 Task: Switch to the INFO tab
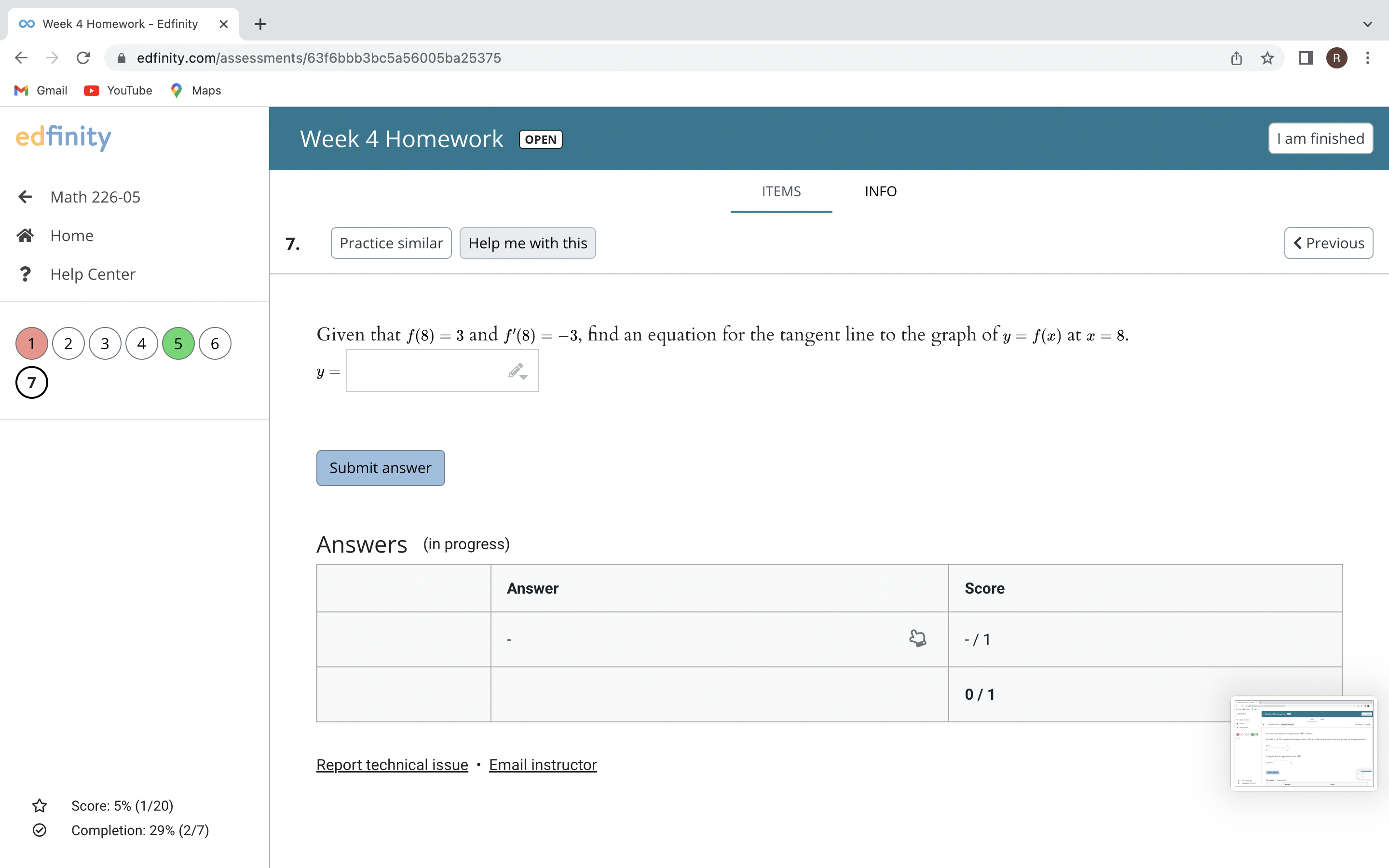tap(881, 191)
